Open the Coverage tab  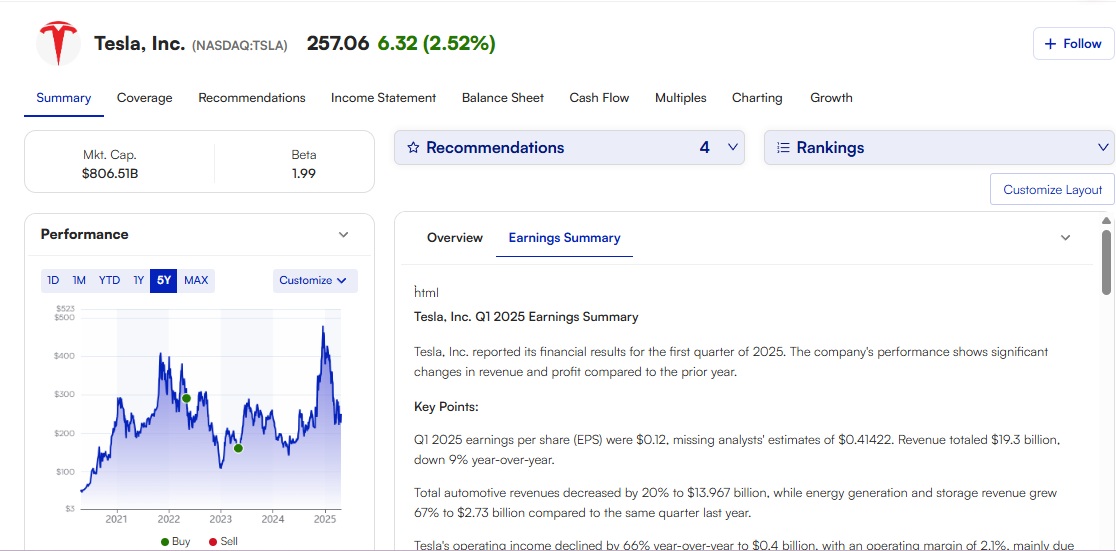(144, 98)
